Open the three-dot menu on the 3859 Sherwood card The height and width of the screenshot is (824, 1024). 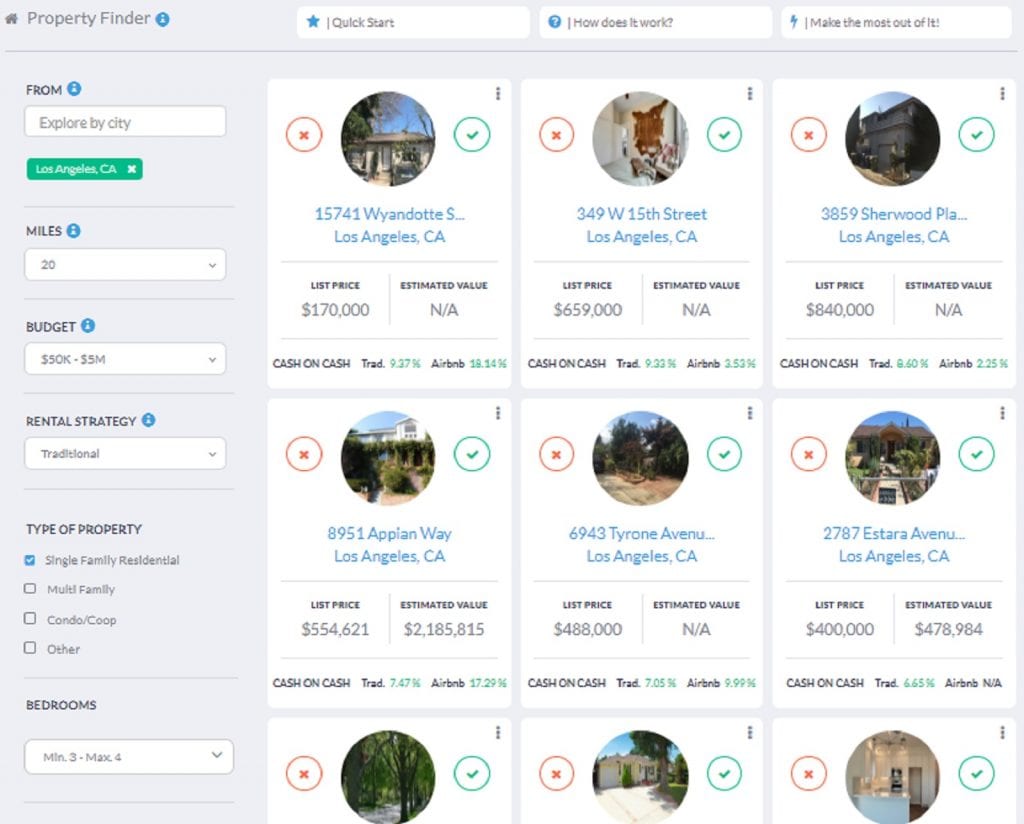[1000, 93]
